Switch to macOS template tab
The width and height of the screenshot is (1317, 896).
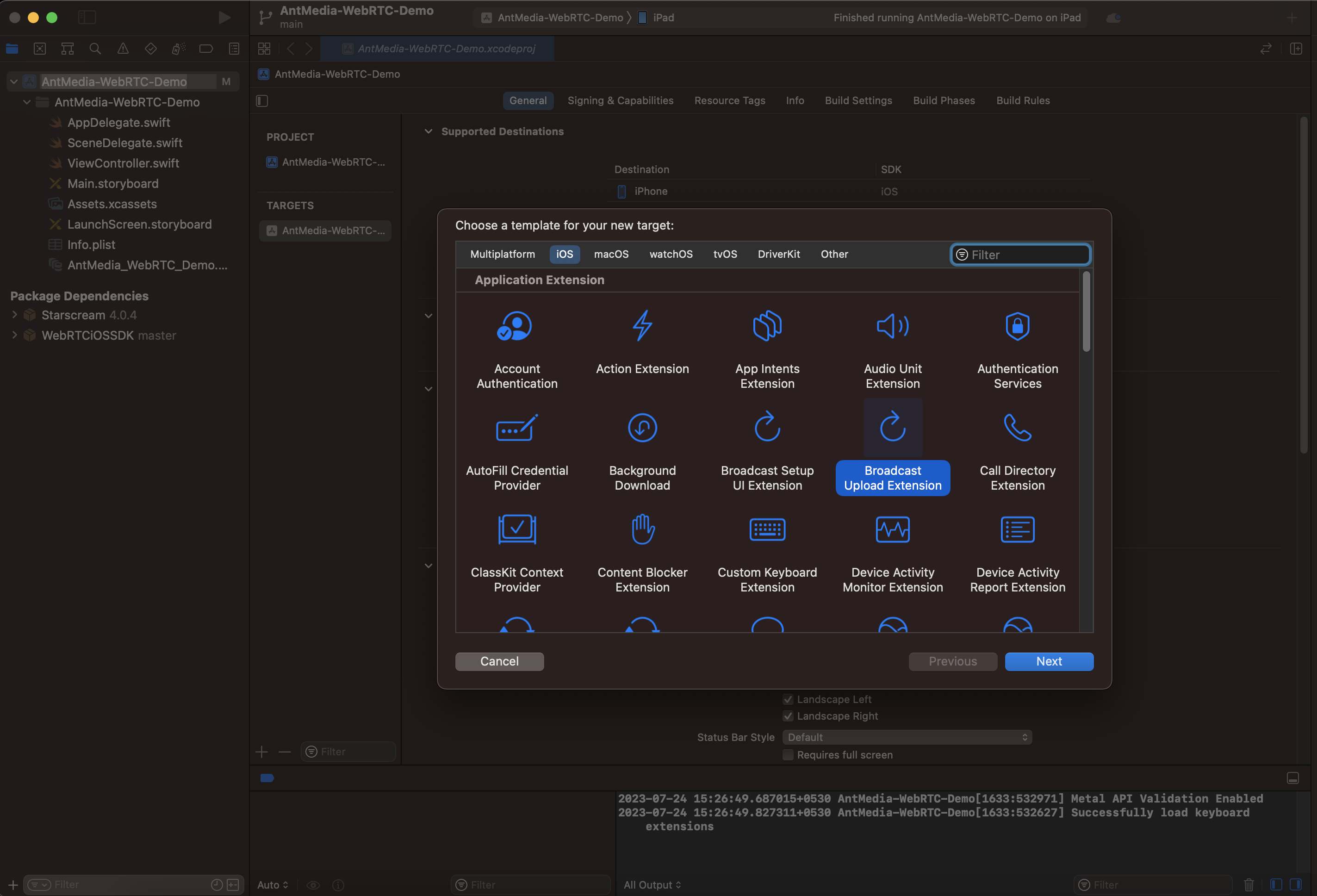tap(611, 255)
